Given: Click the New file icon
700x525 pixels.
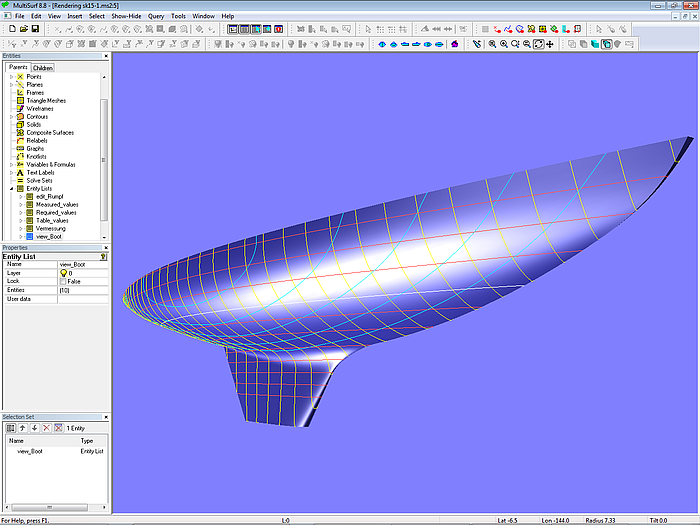Looking at the screenshot, I should (11, 29).
